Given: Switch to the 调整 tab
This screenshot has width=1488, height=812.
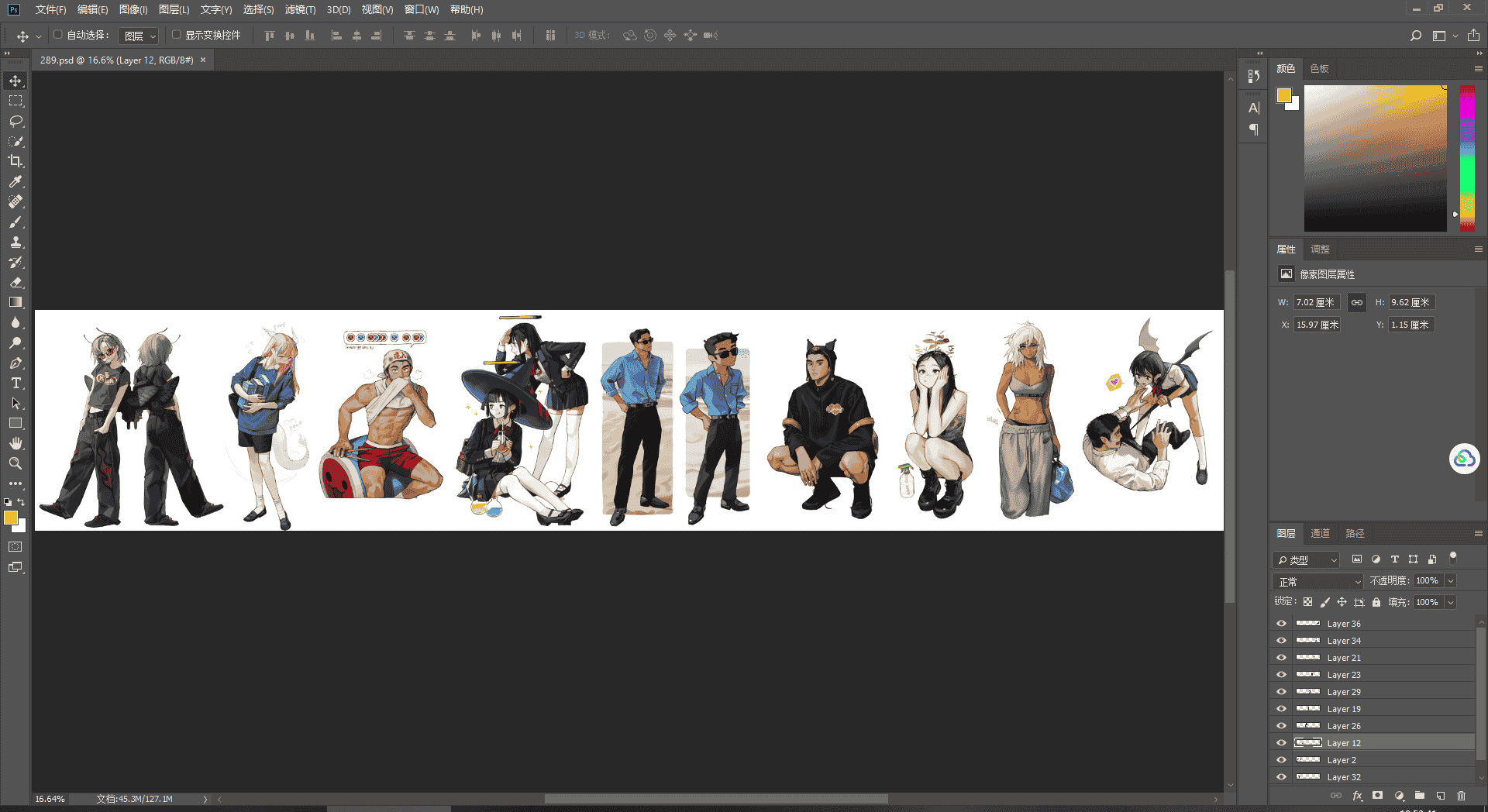Looking at the screenshot, I should [x=1320, y=249].
